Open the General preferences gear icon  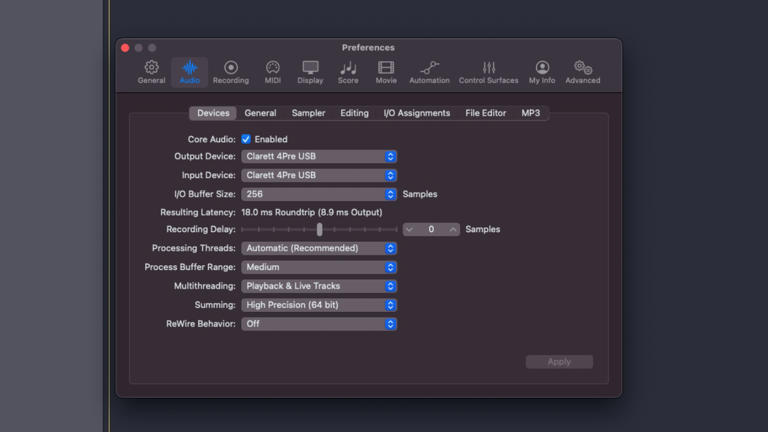[x=152, y=70]
